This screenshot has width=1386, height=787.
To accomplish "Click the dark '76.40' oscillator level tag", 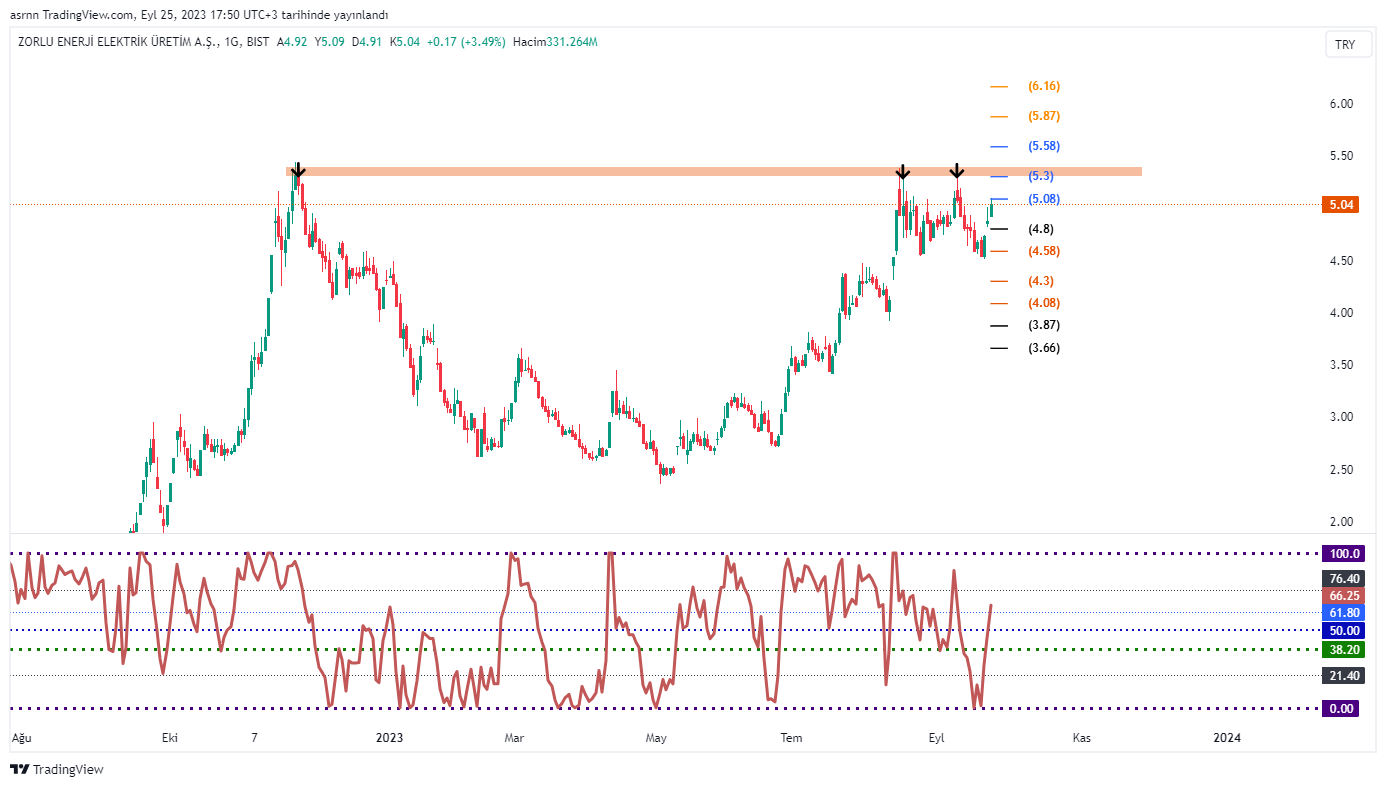I will (1342, 578).
